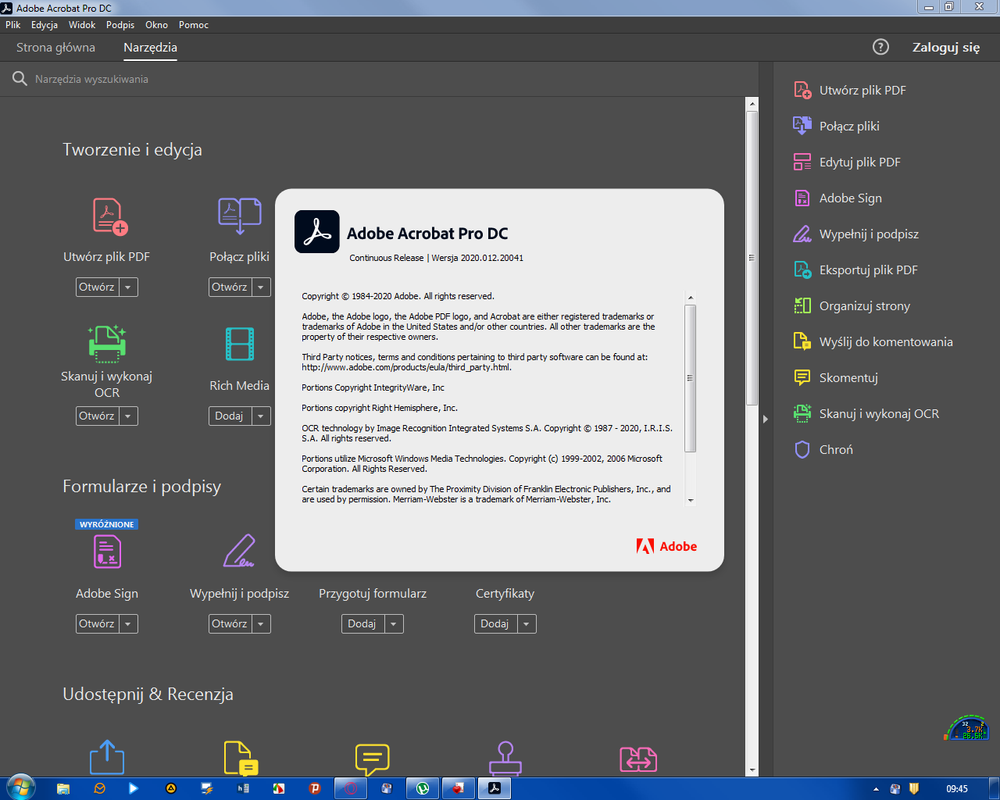
Task: Expand dropdown arrow next to Utwórz plik PDF Otwórz
Action: coord(128,287)
